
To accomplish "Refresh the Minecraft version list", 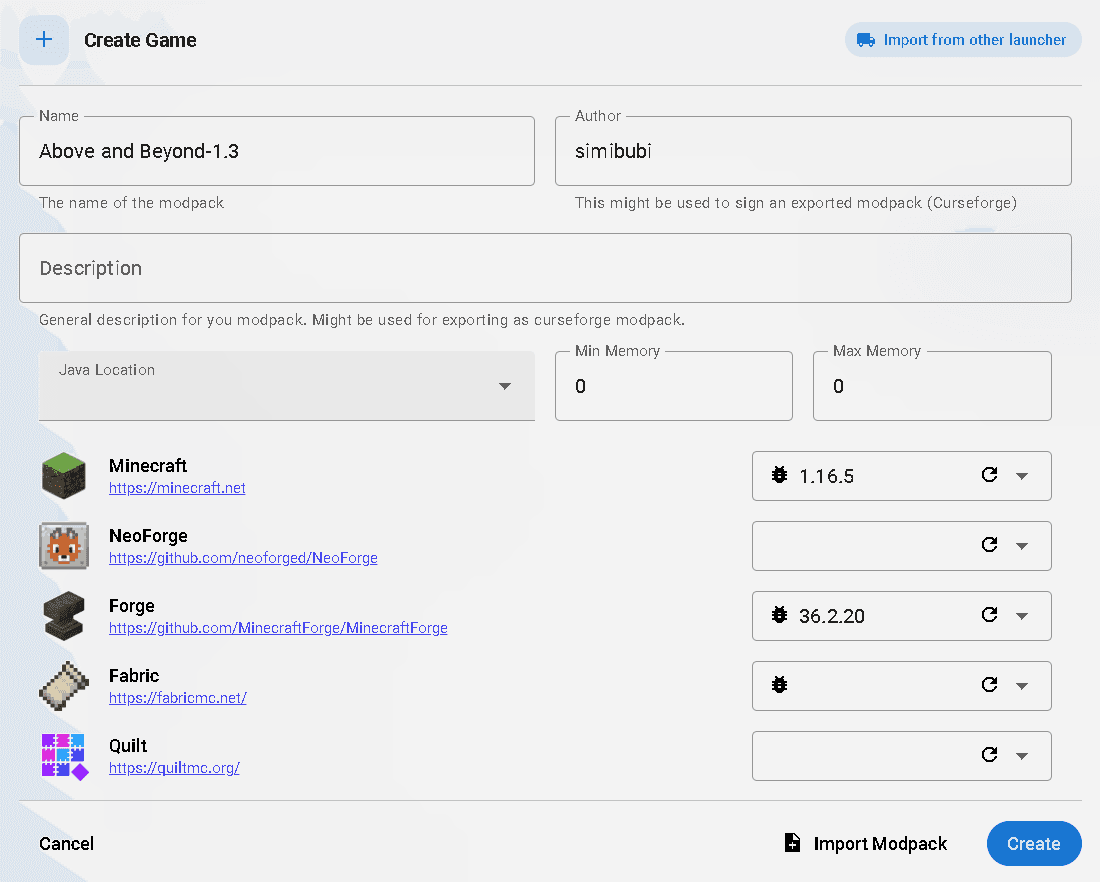I will [x=989, y=475].
